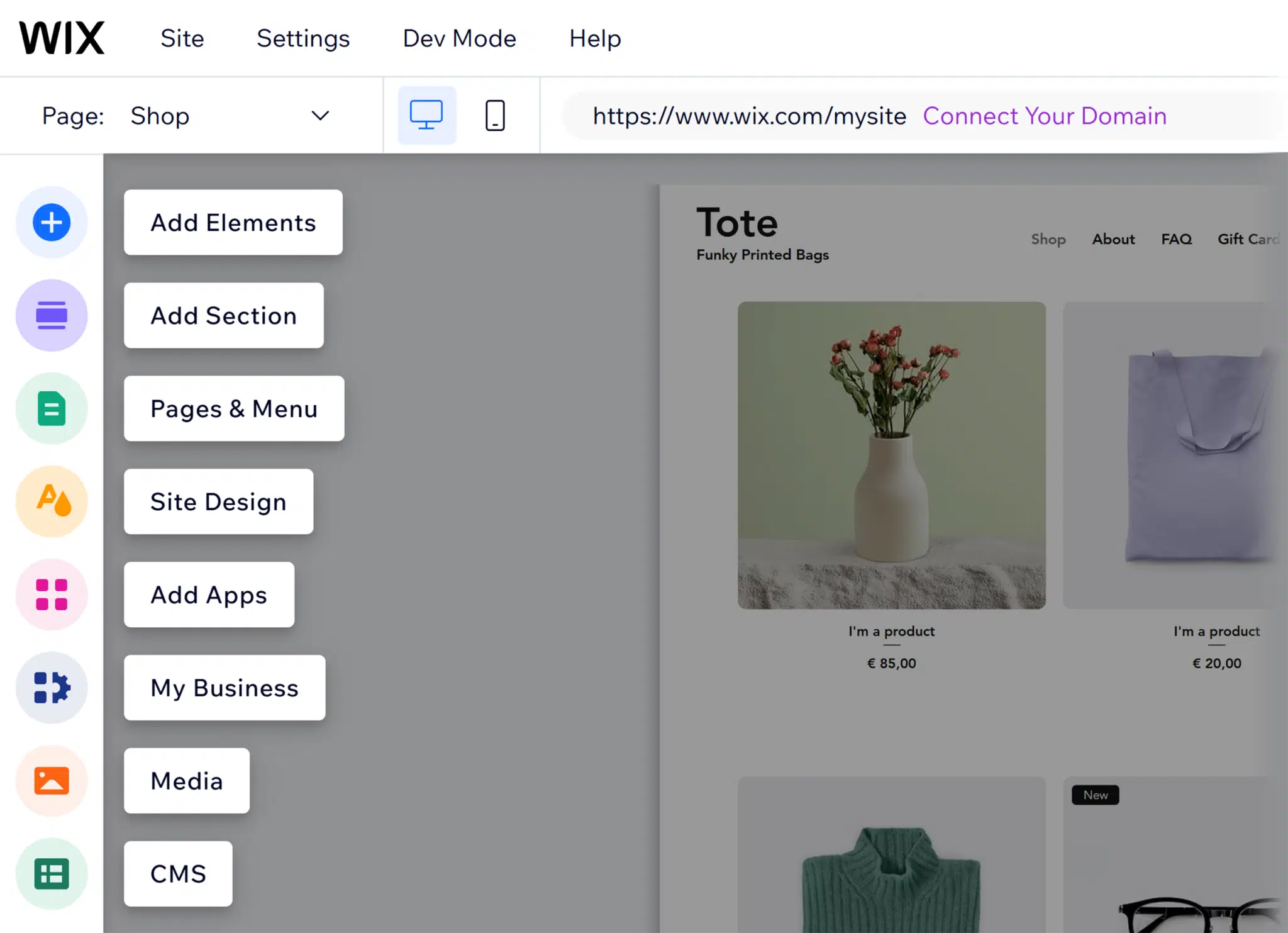Open the Site menu
Image resolution: width=1288 pixels, height=933 pixels.
pyautogui.click(x=182, y=38)
